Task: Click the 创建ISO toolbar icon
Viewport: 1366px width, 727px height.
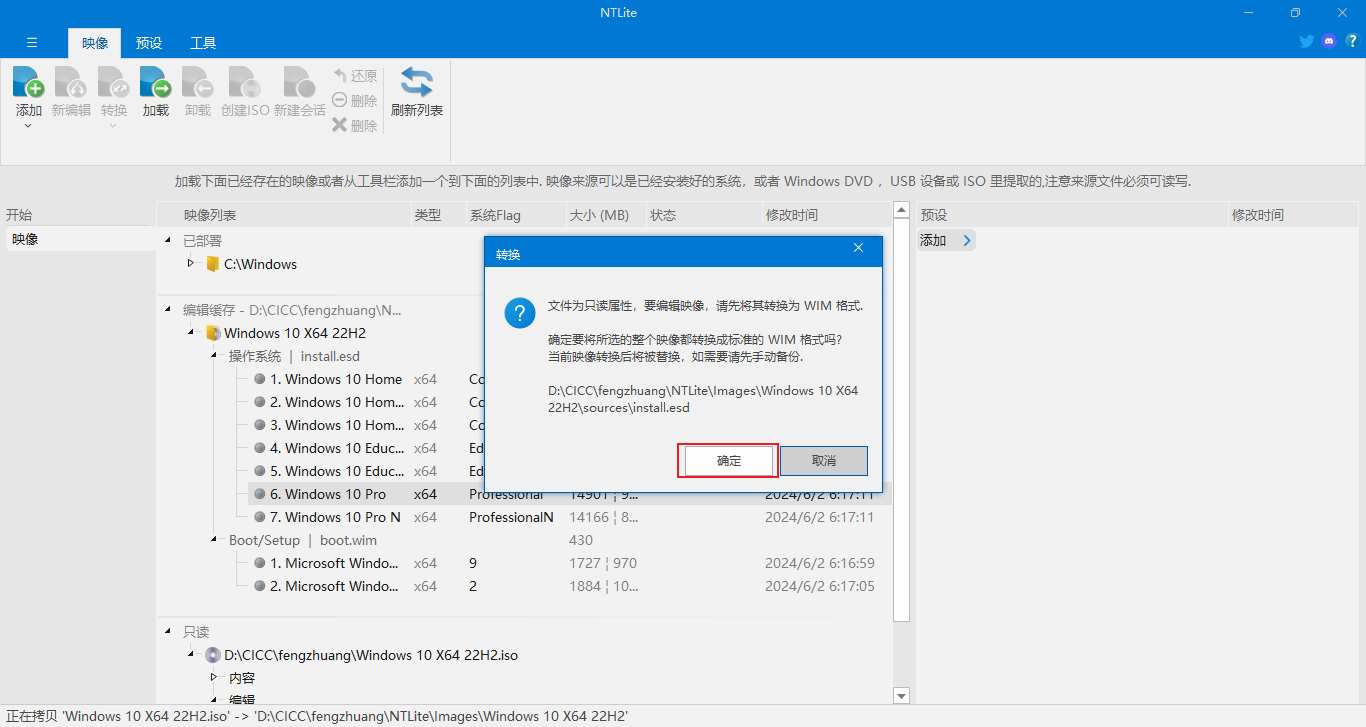Action: pyautogui.click(x=244, y=82)
